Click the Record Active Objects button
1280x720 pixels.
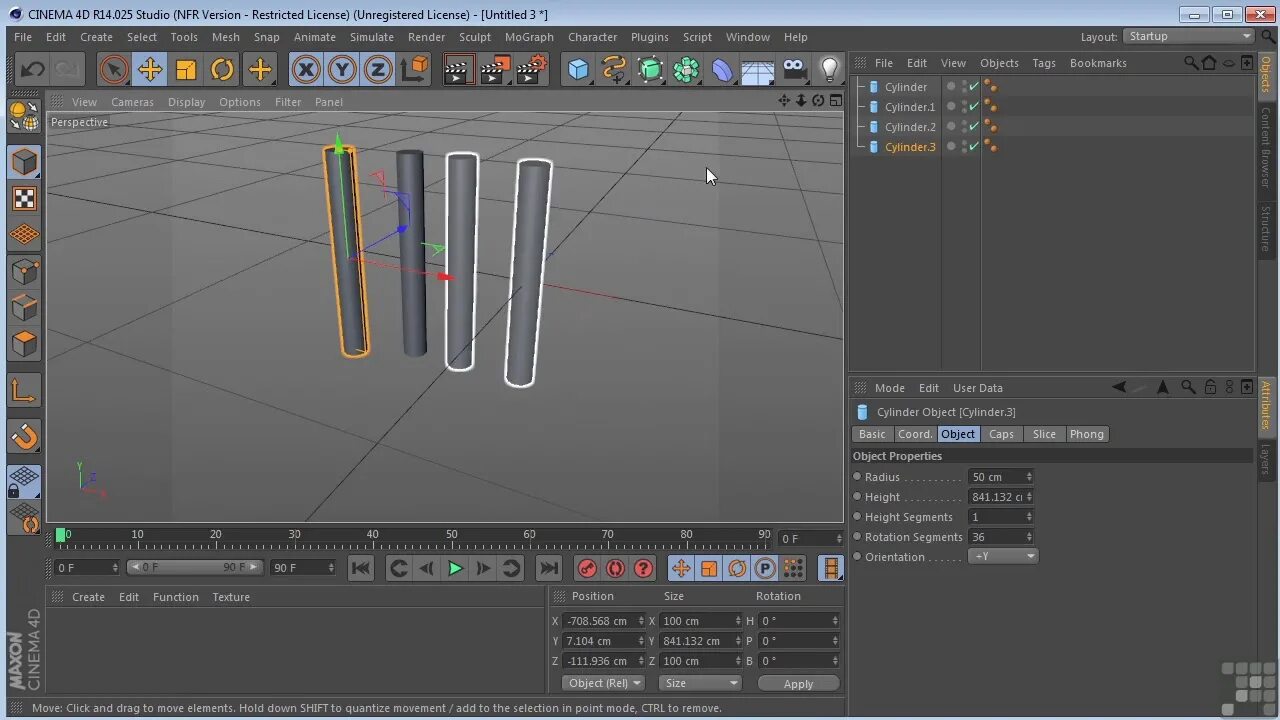point(587,568)
